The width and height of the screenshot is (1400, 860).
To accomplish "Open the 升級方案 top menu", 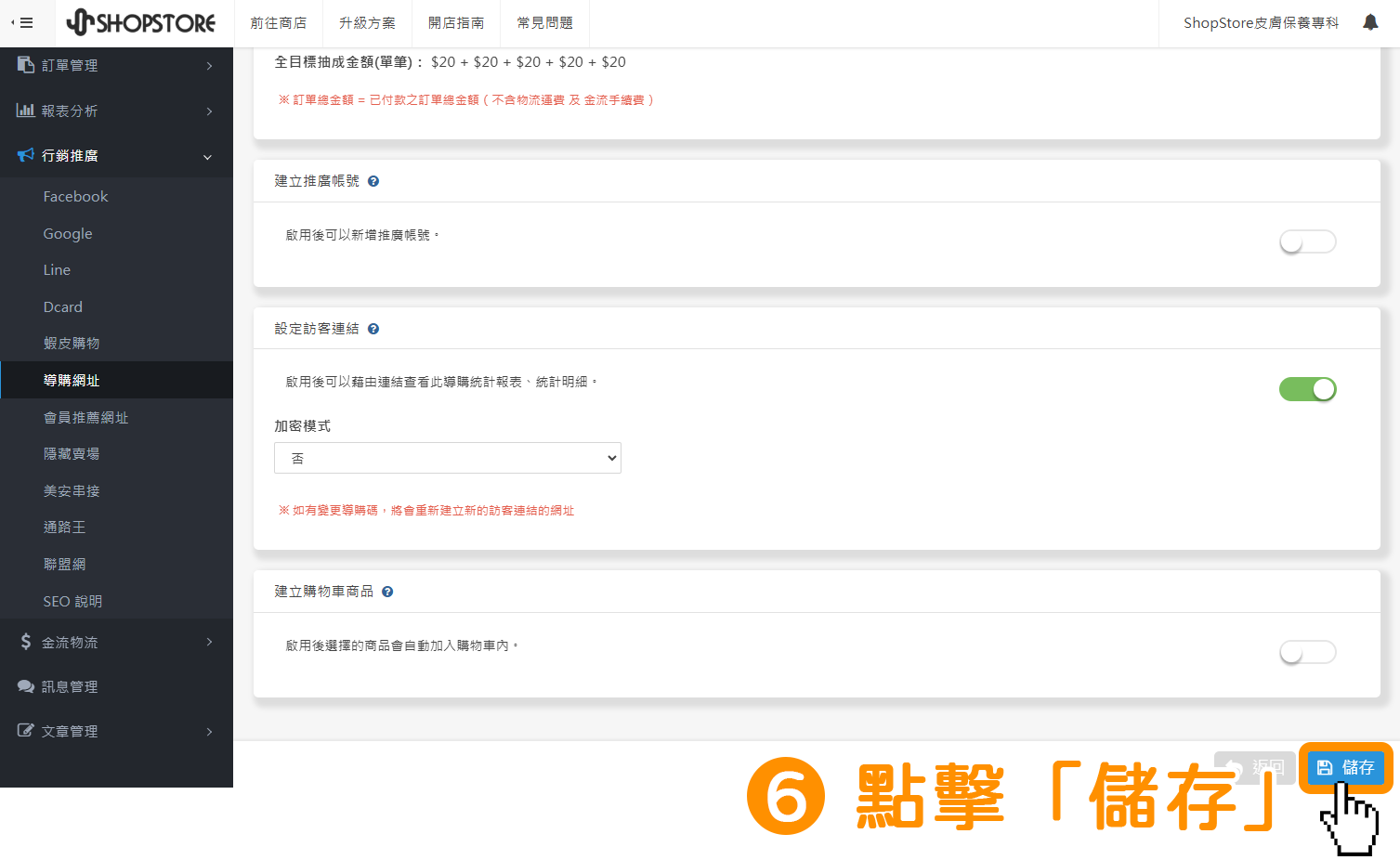I will 367,23.
